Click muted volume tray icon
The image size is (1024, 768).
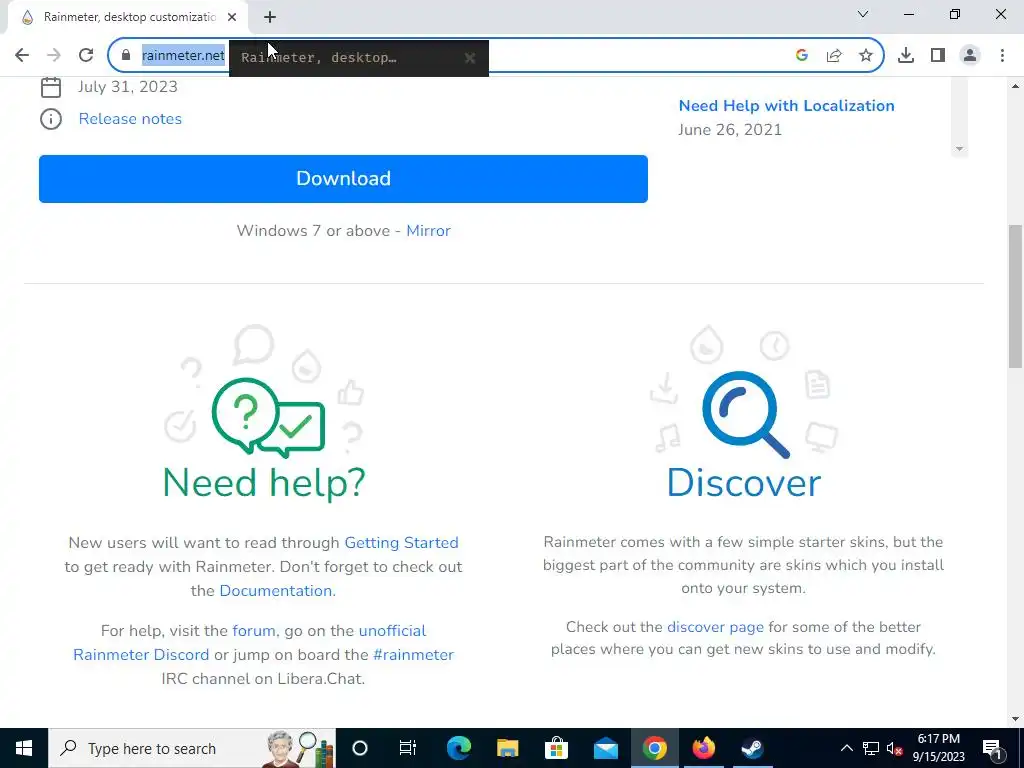pos(894,748)
